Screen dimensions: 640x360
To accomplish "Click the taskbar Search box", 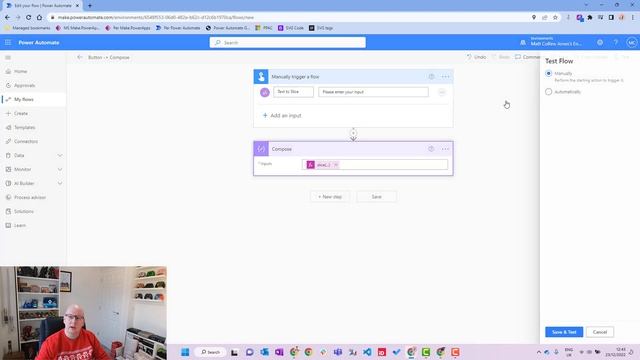I will pos(211,352).
